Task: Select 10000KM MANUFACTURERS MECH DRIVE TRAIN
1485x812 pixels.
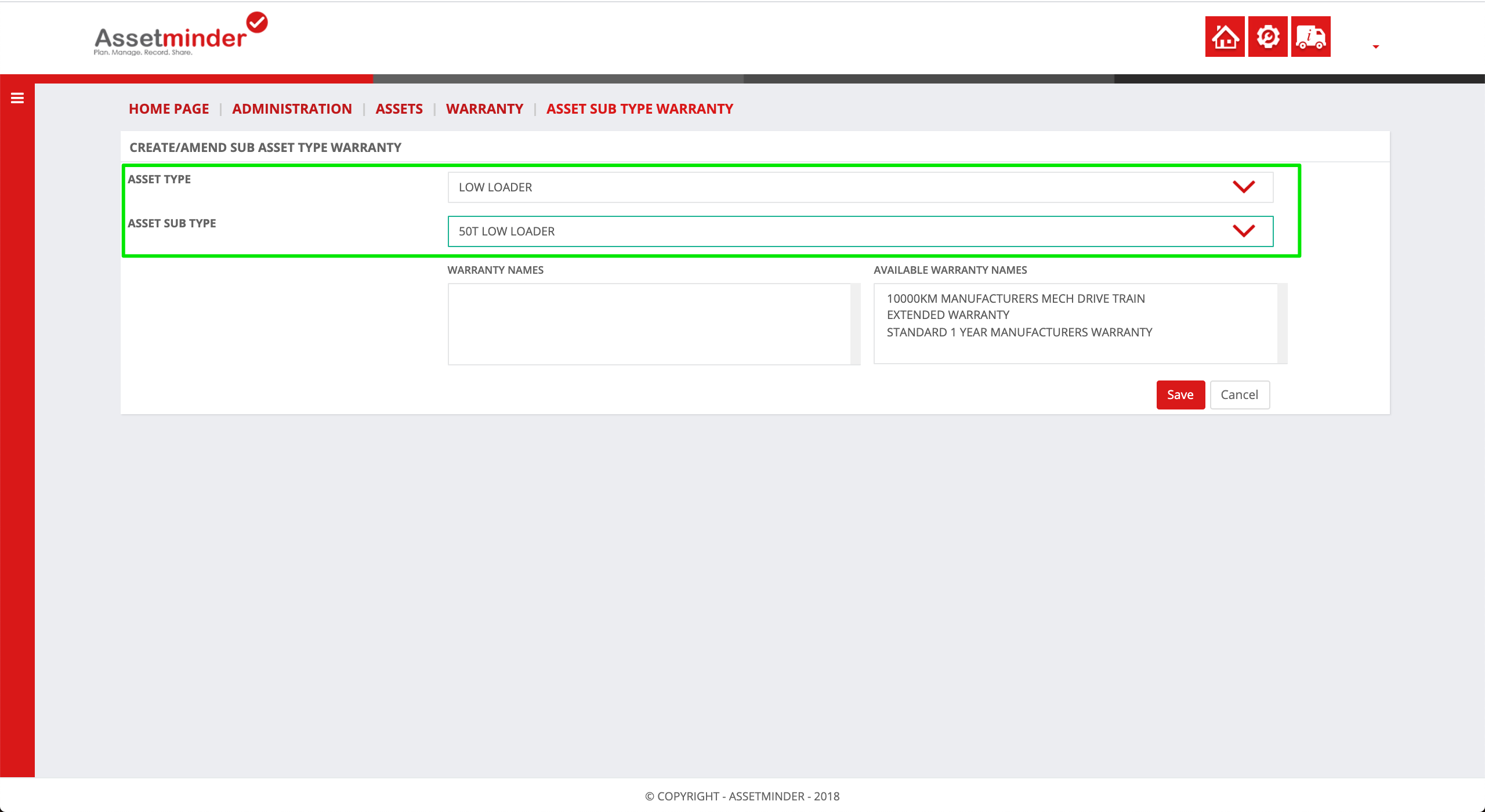Action: coord(1016,299)
